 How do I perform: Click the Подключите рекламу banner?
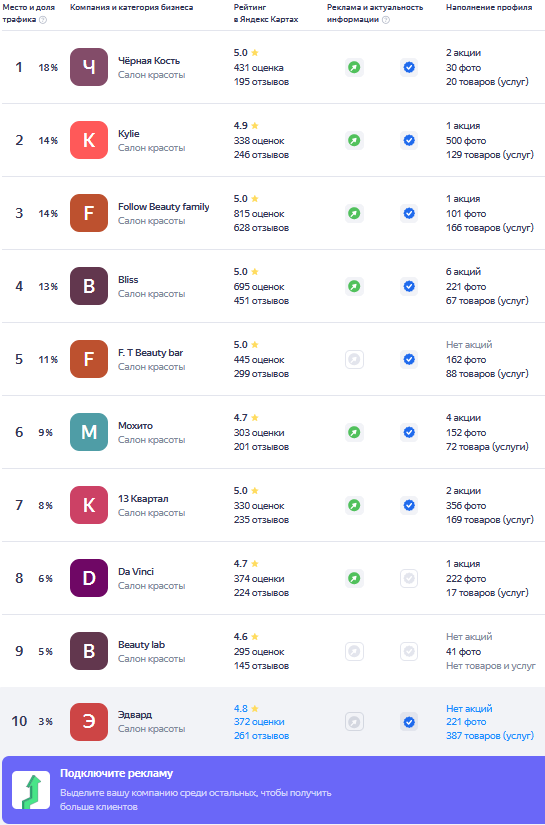274,790
